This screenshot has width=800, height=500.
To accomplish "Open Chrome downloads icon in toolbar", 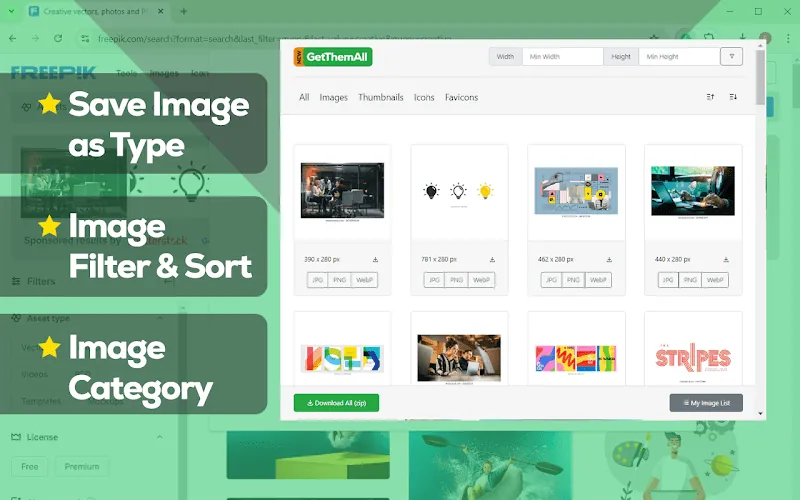I will click(742, 37).
